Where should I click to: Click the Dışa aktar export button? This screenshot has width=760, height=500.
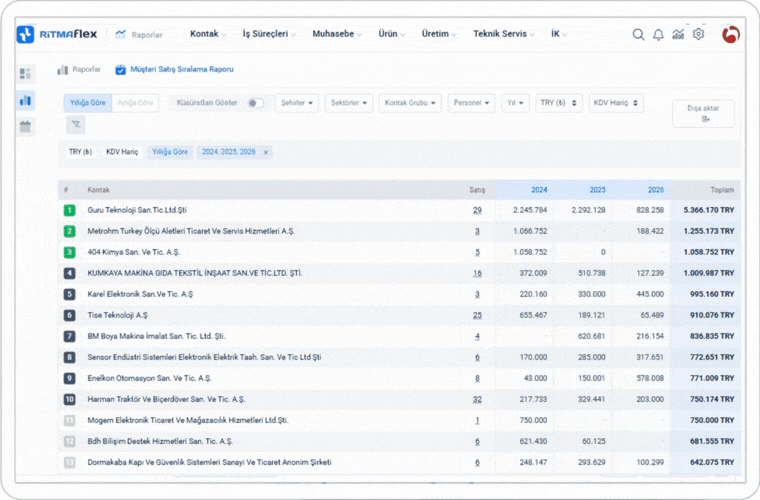tap(703, 113)
